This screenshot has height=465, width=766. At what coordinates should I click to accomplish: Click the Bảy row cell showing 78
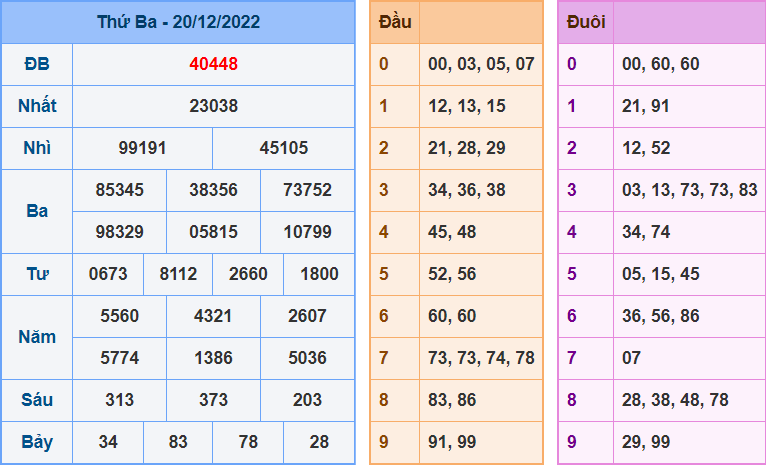pos(248,442)
